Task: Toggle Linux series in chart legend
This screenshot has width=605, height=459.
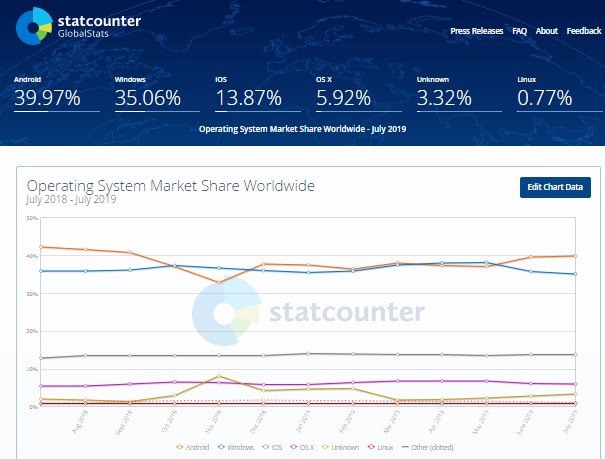Action: coord(380,447)
